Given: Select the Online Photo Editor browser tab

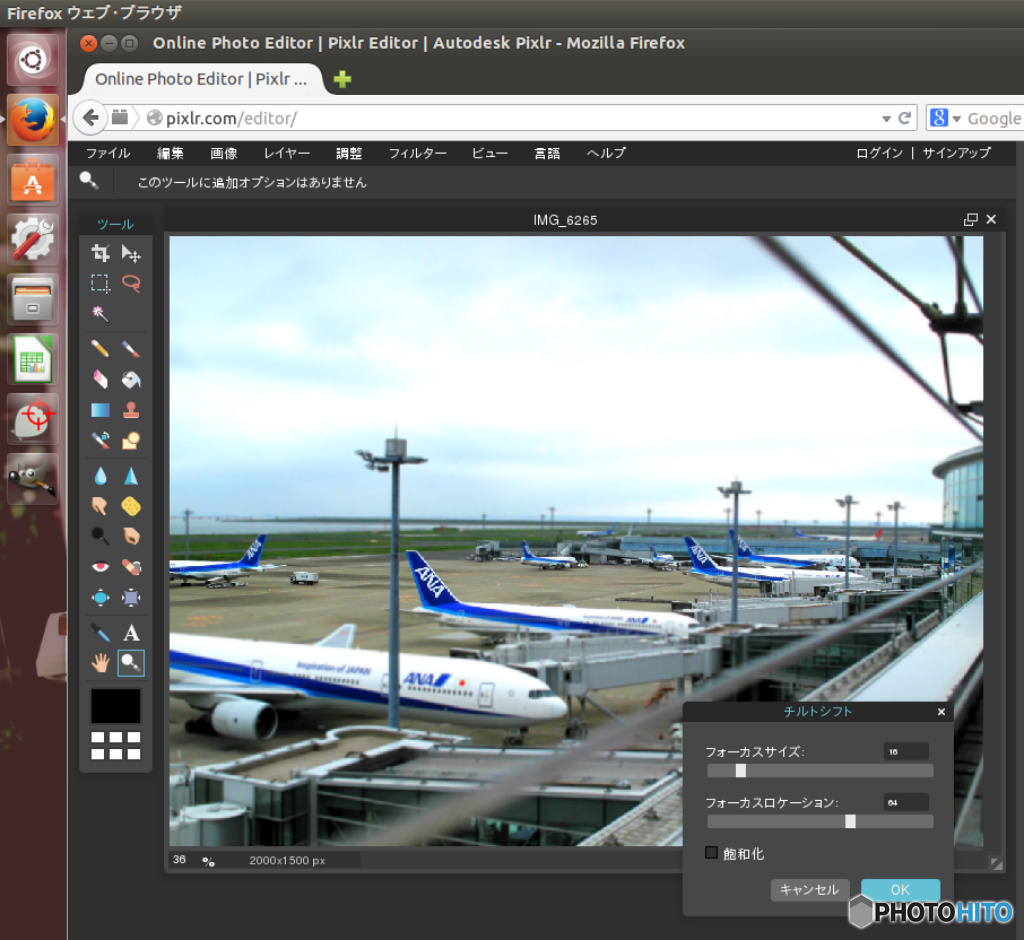Looking at the screenshot, I should coord(202,79).
